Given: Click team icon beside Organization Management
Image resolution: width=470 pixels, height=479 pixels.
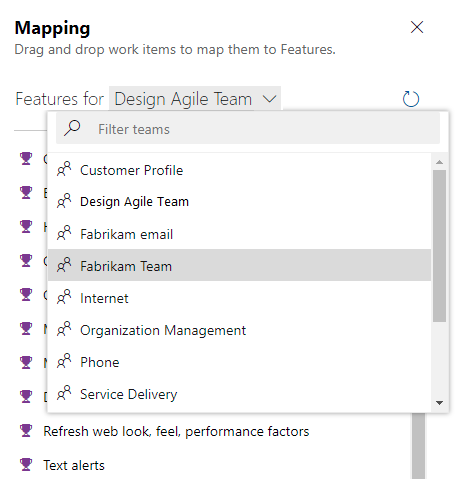Looking at the screenshot, I should 64,329.
